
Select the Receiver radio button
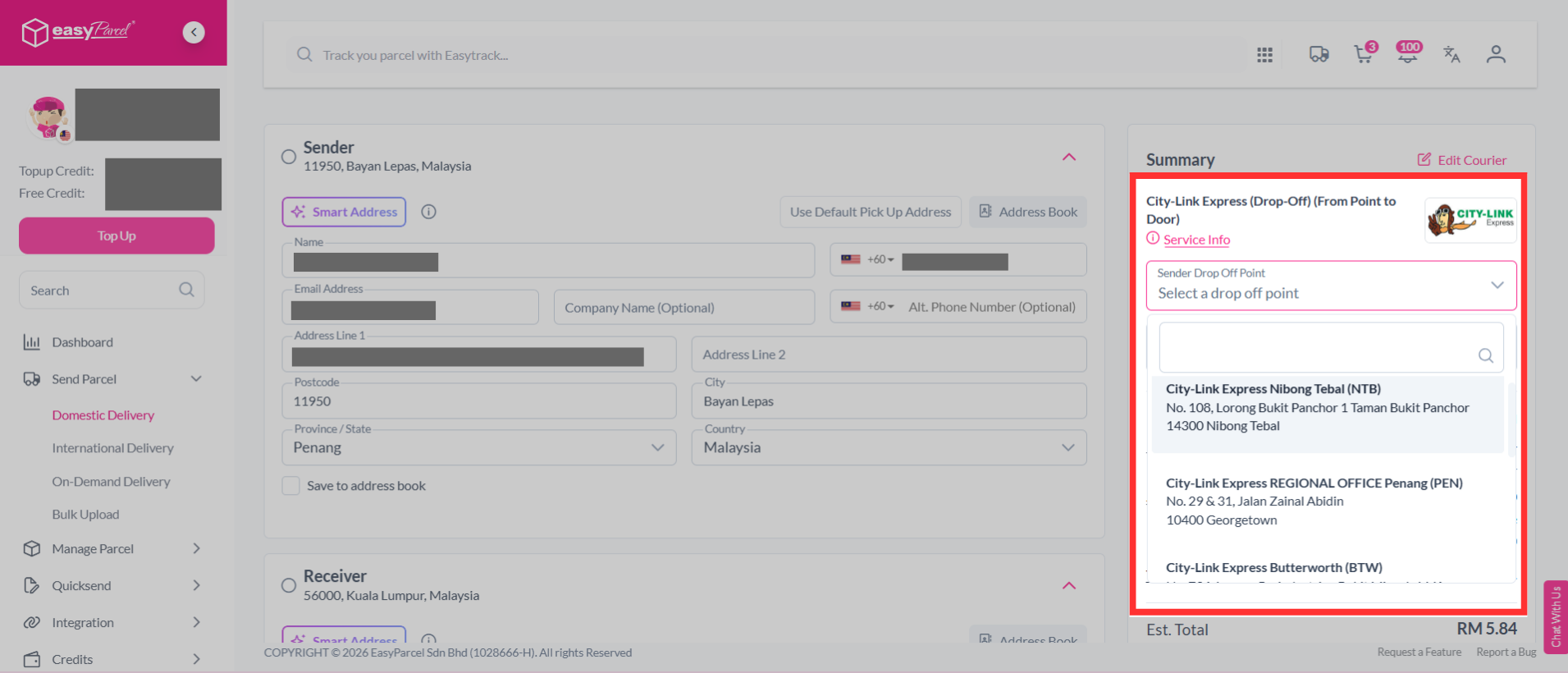tap(289, 586)
